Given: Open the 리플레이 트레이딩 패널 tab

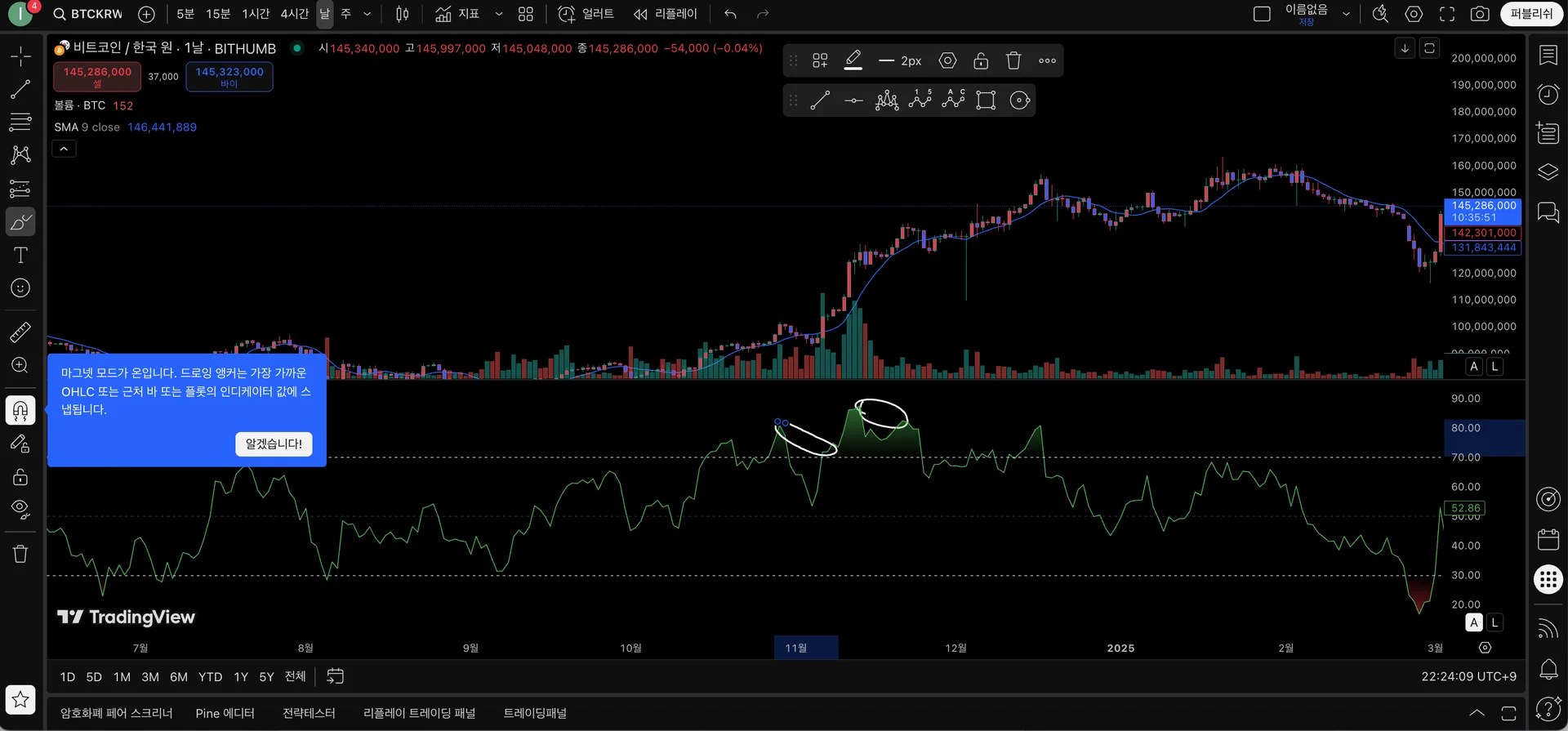Looking at the screenshot, I should tap(419, 713).
